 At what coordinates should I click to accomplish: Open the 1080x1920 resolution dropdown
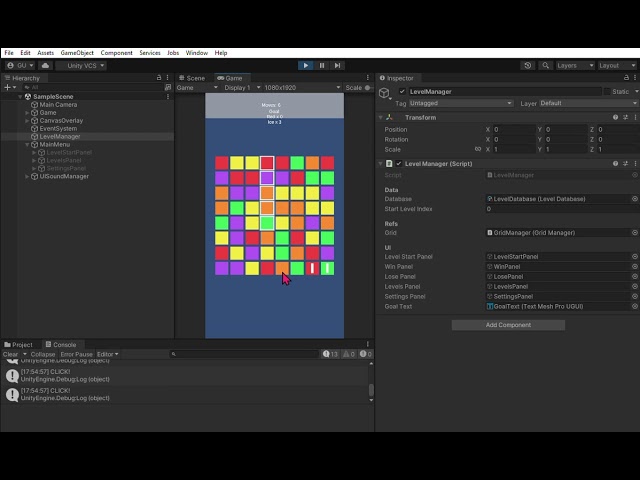[302, 88]
